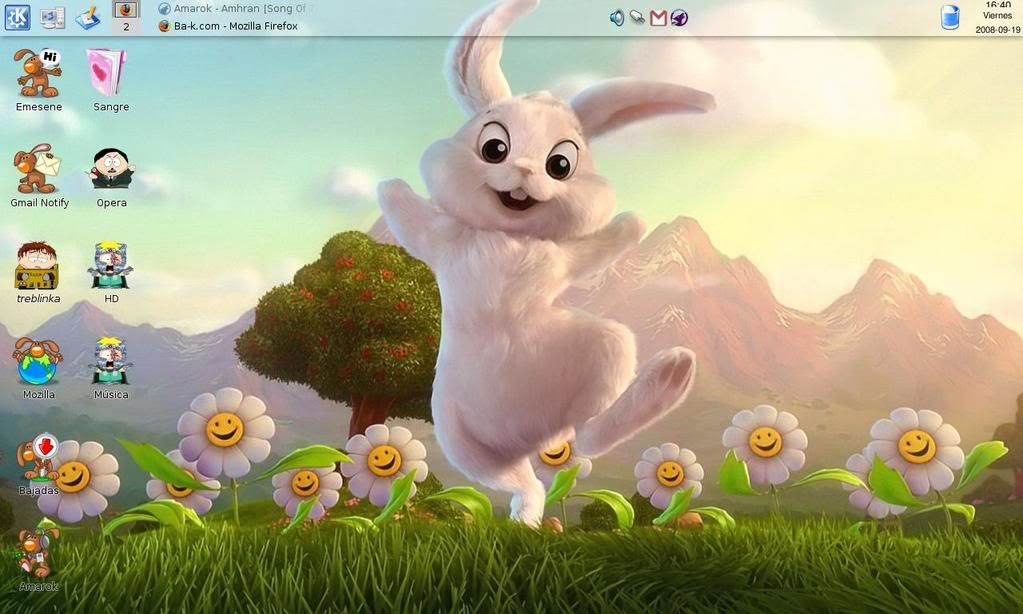
Task: Launch the Opera desktop icon
Action: pyautogui.click(x=111, y=176)
